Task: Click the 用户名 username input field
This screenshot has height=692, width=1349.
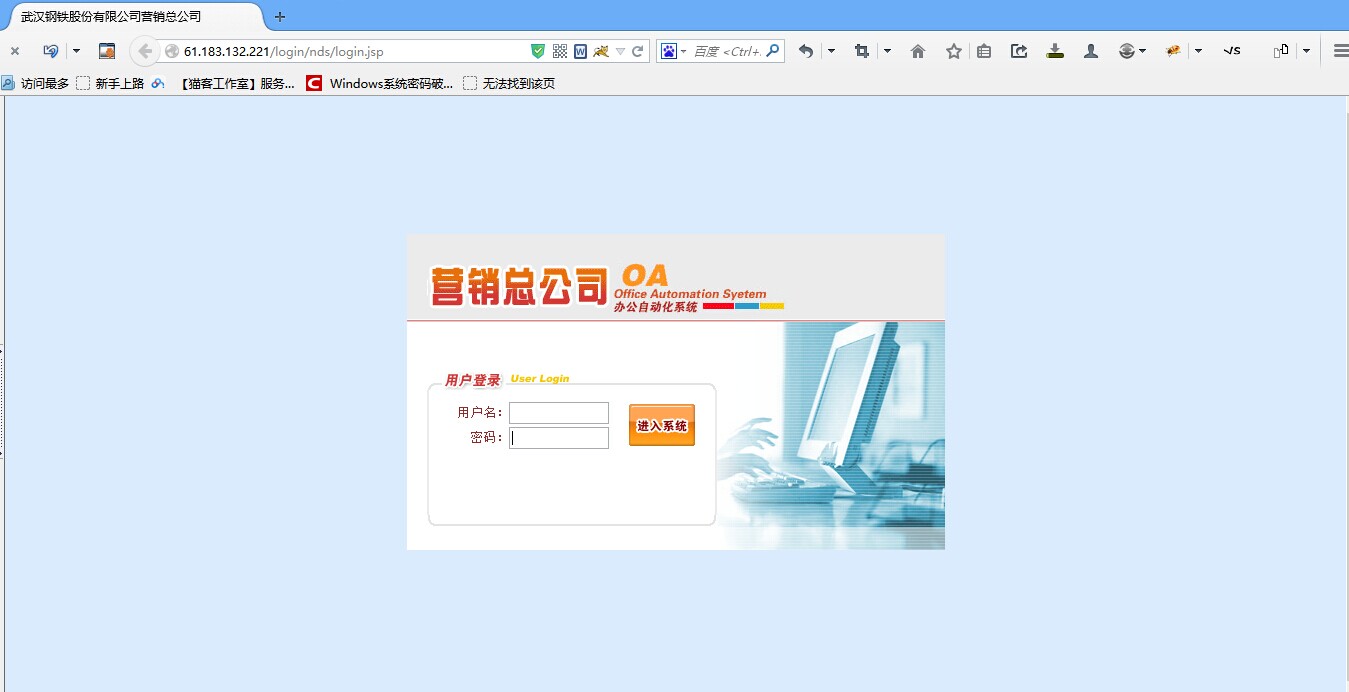Action: point(559,413)
